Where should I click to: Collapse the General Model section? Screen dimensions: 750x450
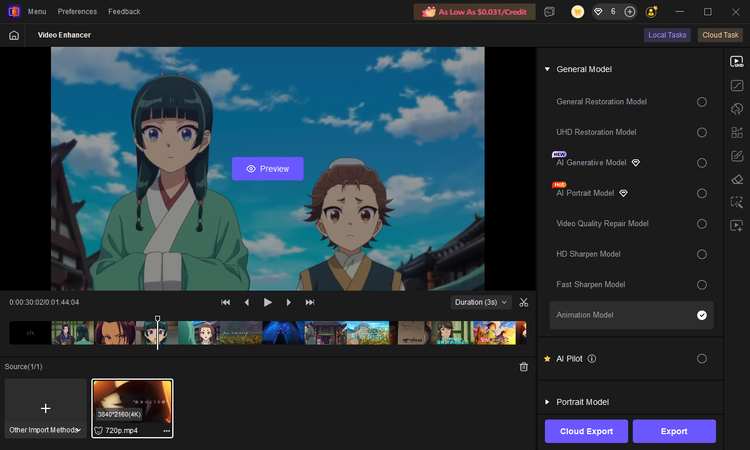[x=547, y=69]
